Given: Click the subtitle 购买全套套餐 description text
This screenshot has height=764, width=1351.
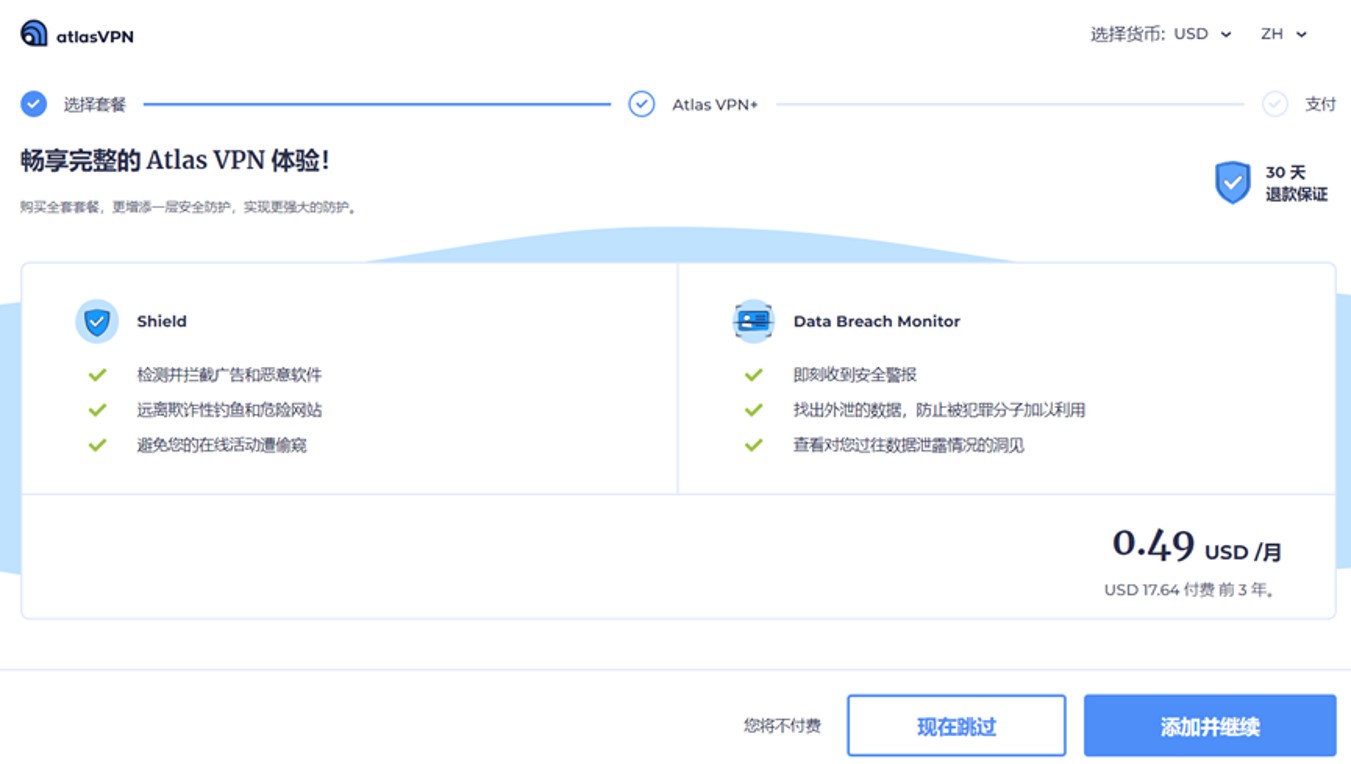Looking at the screenshot, I should click(189, 208).
